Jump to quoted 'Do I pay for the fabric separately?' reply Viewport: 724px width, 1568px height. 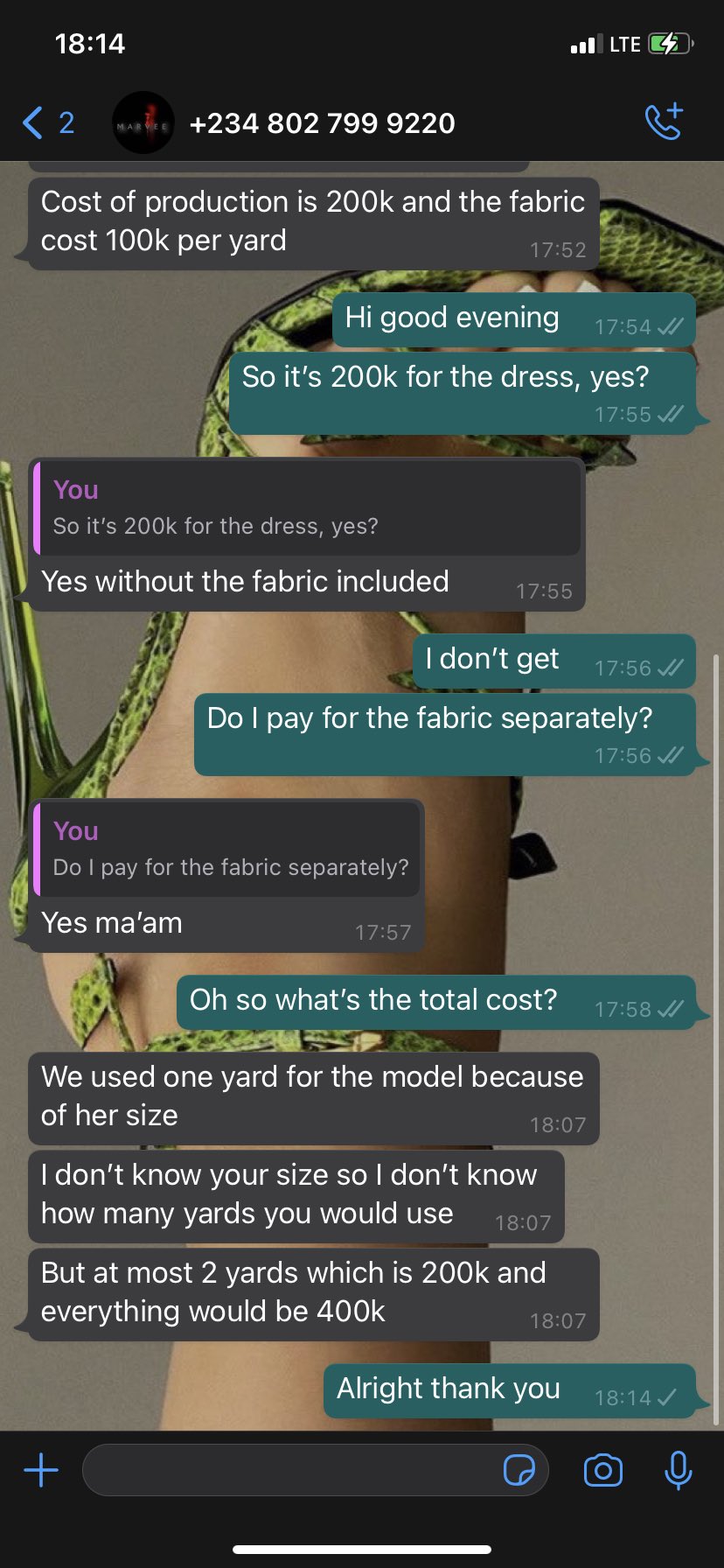point(226,850)
